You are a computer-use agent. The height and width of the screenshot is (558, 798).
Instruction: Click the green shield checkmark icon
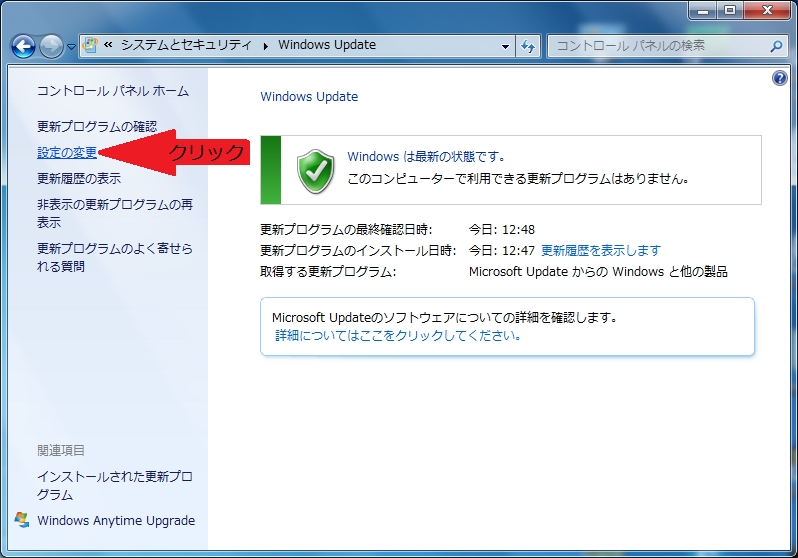[316, 171]
